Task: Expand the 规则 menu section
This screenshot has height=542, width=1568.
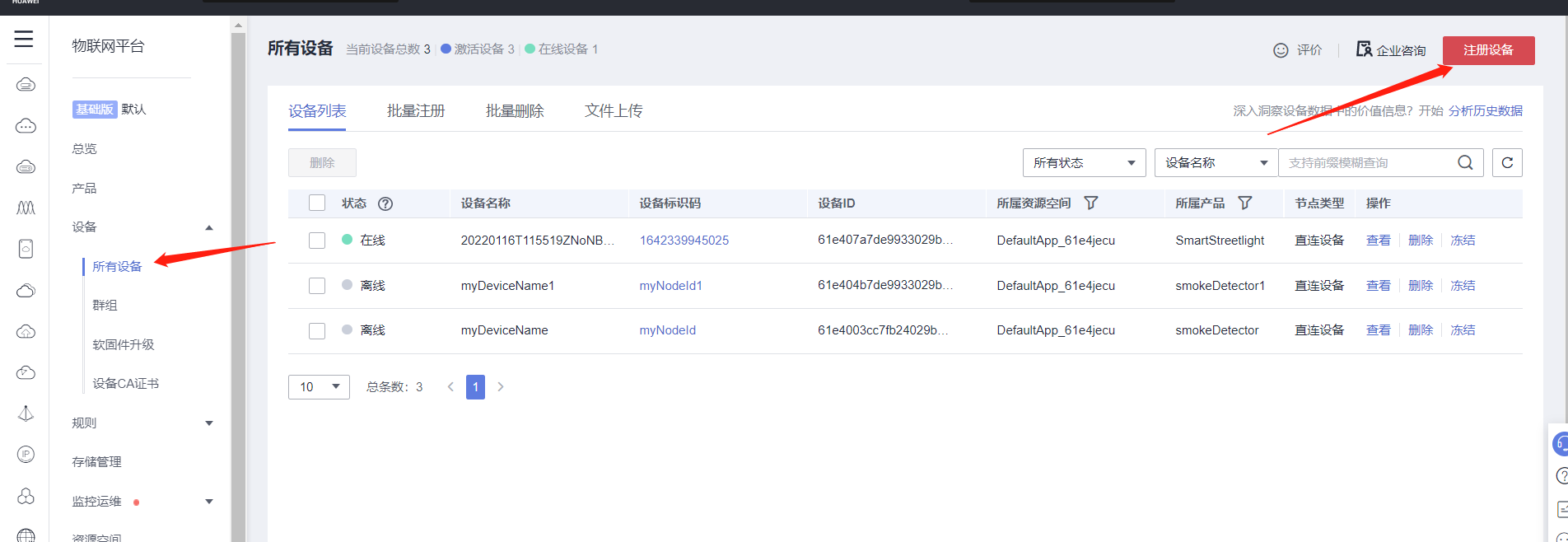Action: tap(209, 423)
